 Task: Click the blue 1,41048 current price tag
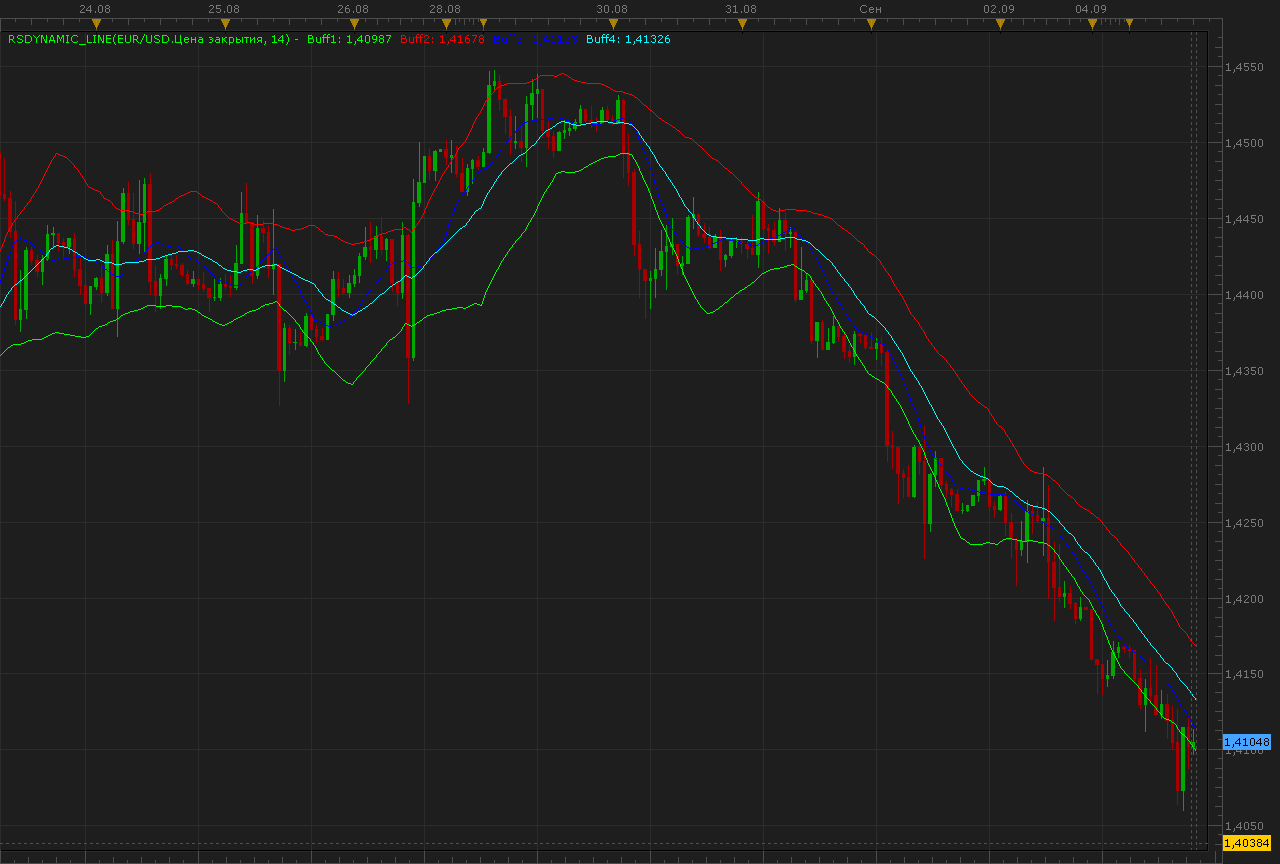pos(1247,742)
